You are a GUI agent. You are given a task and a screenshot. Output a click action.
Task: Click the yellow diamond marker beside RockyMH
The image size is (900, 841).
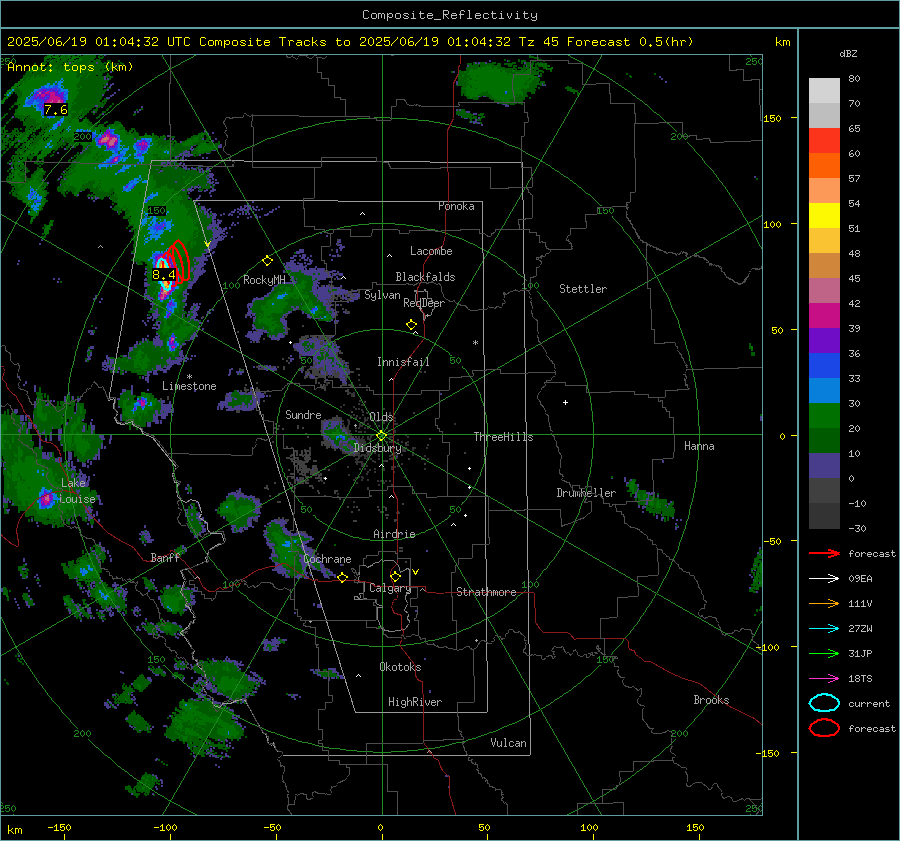pos(267,261)
